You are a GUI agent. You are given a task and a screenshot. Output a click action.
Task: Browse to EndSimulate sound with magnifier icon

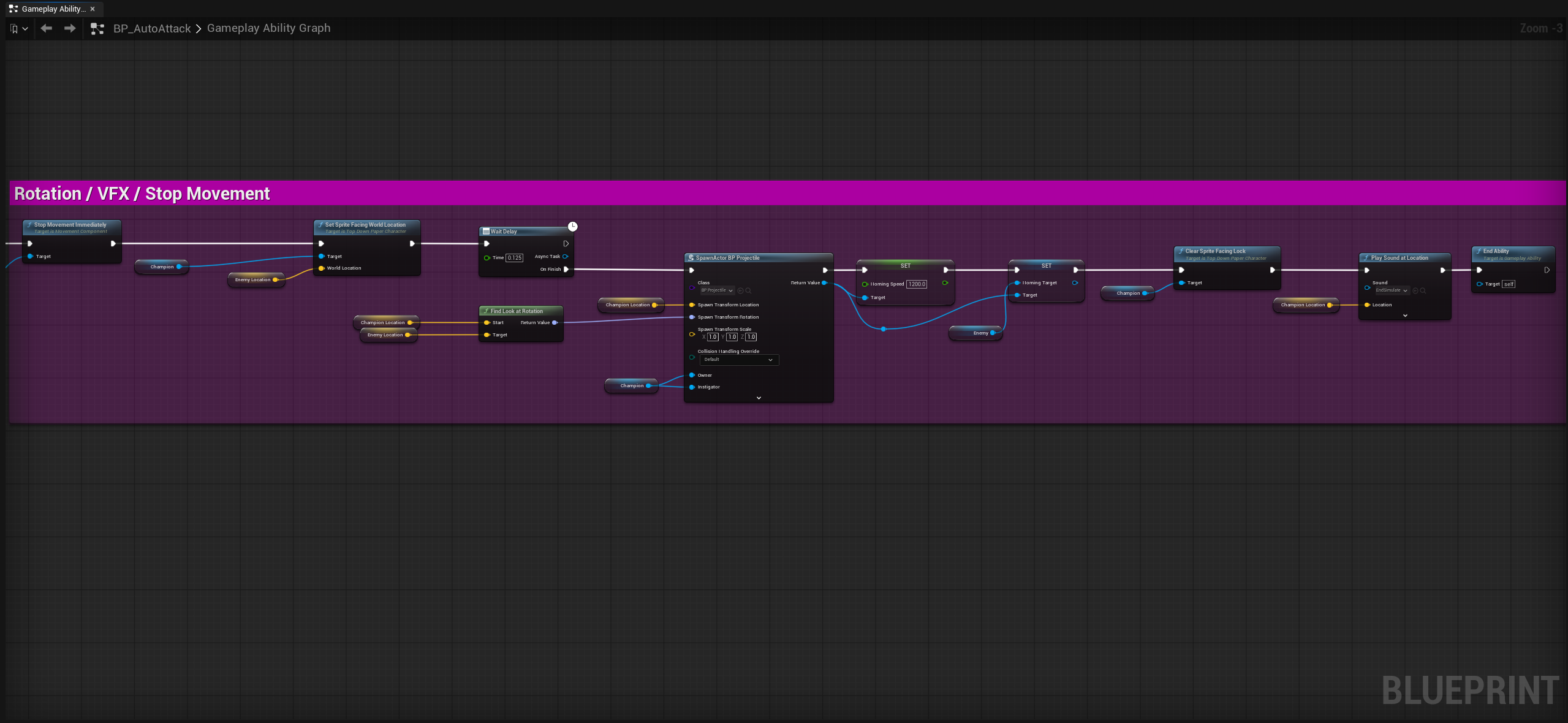[x=1422, y=290]
